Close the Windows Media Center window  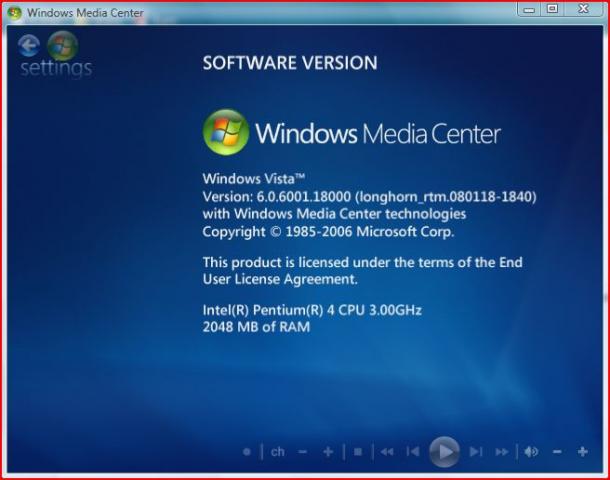click(x=583, y=9)
